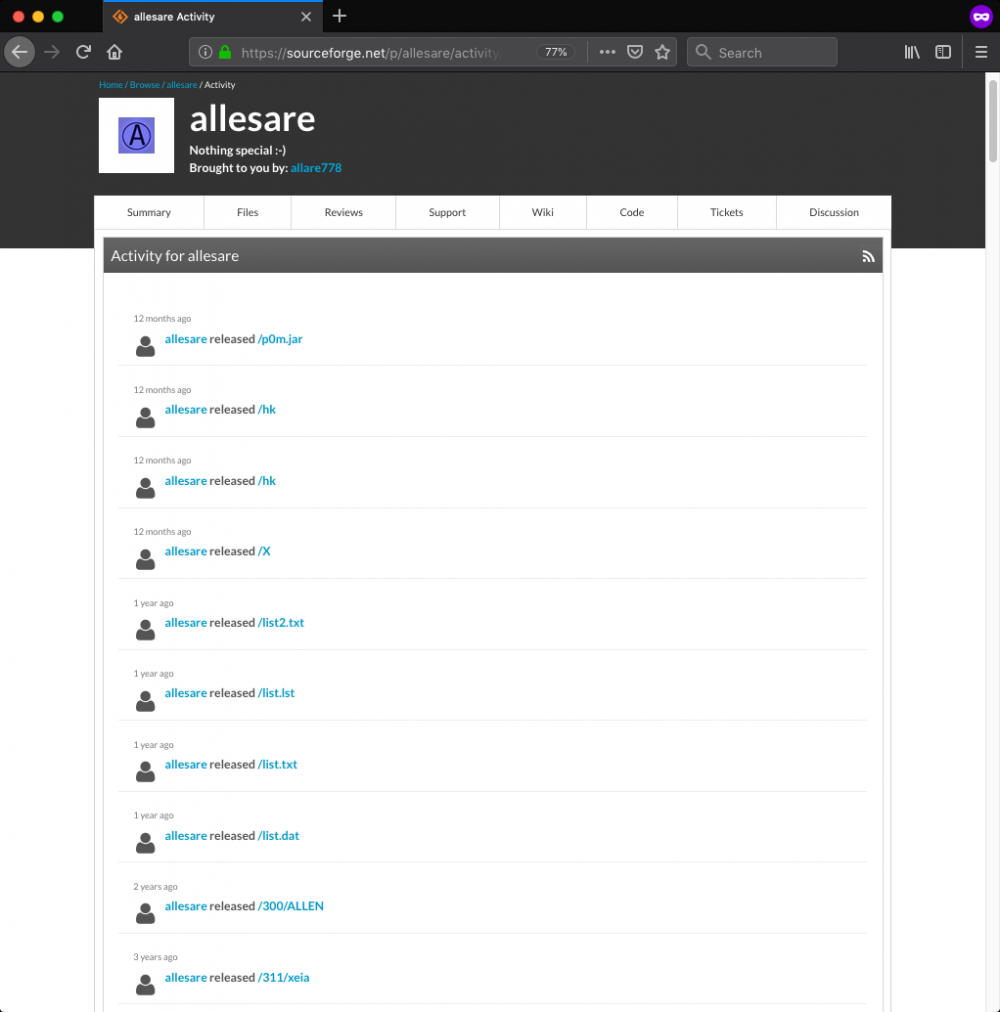The height and width of the screenshot is (1012, 1000).
Task: Open the /300/ALLEN release link
Action: (x=291, y=906)
